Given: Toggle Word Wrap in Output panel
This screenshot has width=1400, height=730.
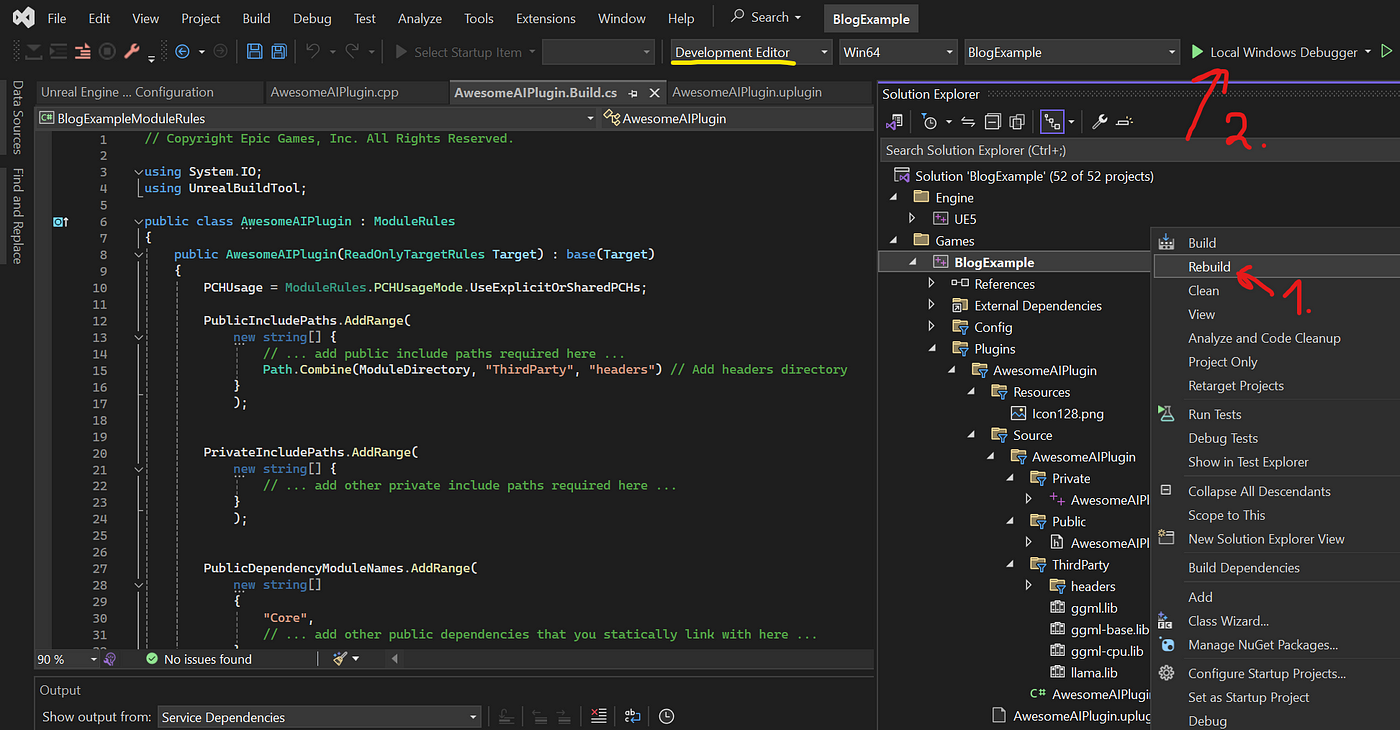Looking at the screenshot, I should click(x=632, y=716).
